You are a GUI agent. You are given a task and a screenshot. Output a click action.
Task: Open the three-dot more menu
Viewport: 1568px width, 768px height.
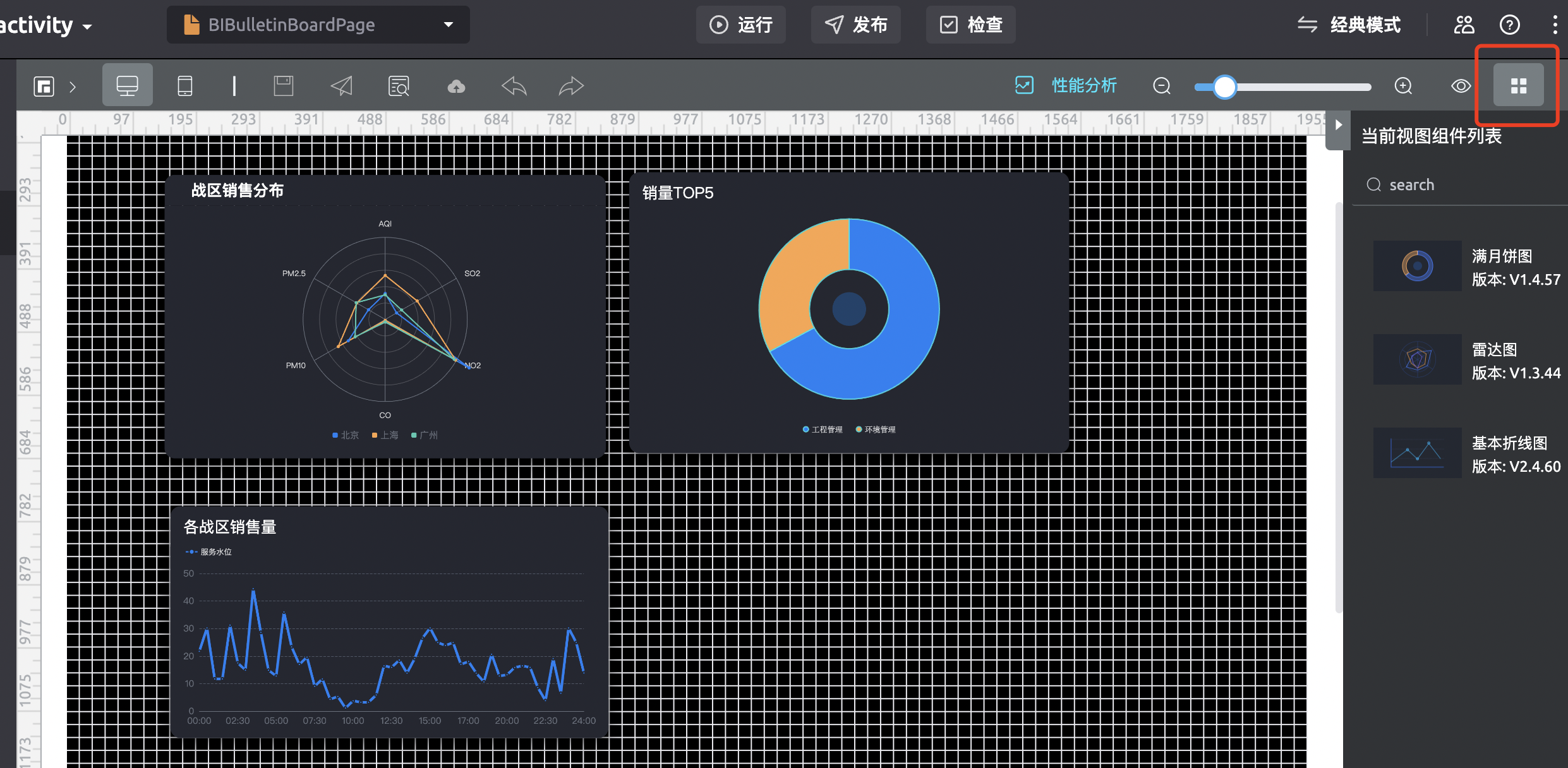tap(1555, 25)
